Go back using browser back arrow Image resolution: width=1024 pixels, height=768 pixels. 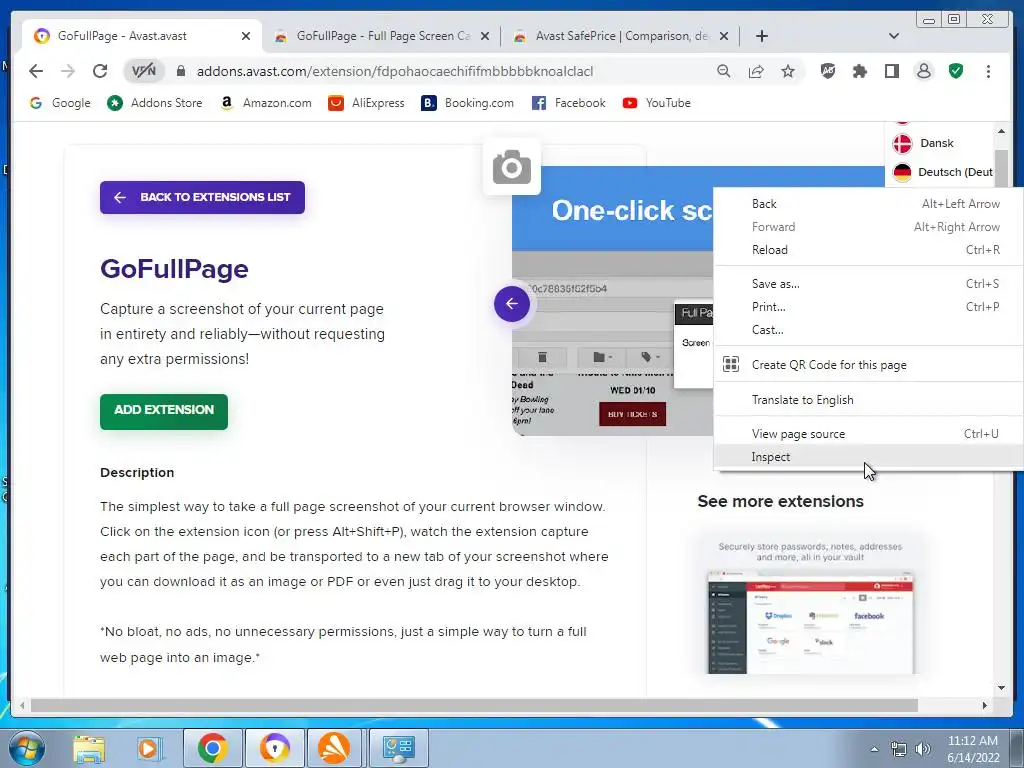[x=36, y=71]
